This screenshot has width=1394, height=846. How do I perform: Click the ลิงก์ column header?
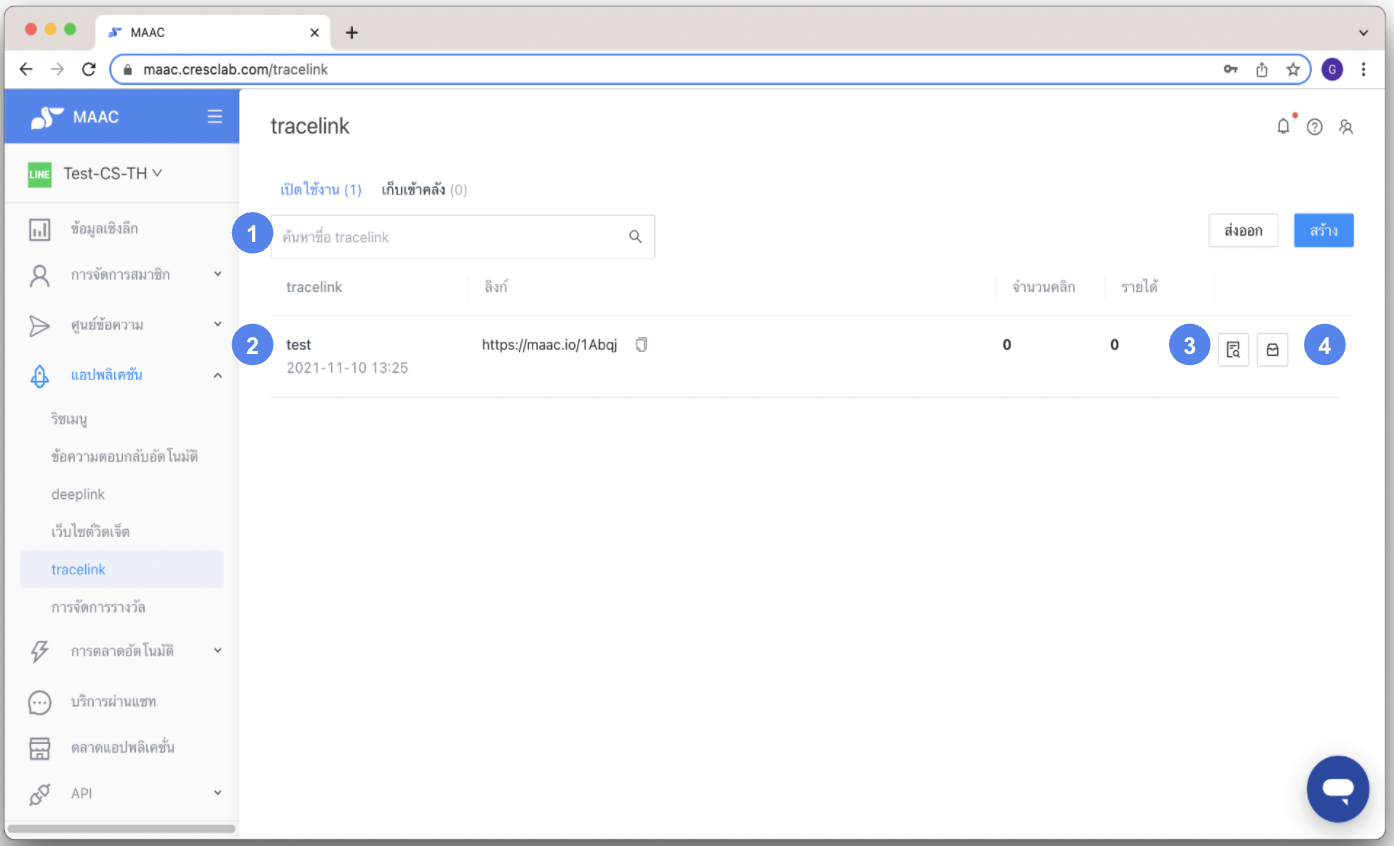[497, 287]
